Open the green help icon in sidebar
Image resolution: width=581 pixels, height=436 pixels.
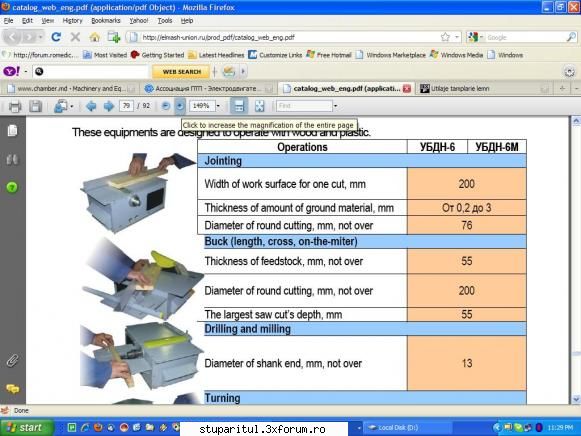coord(12,188)
